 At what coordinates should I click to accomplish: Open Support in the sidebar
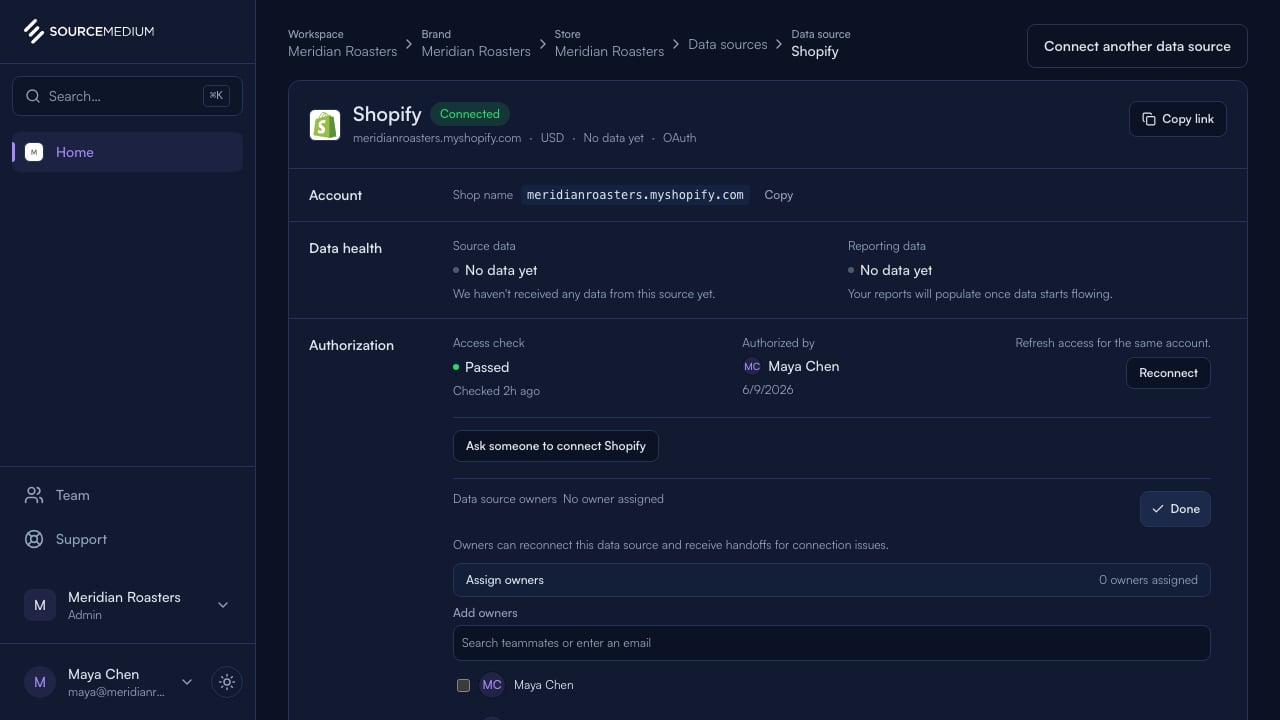(x=127, y=539)
